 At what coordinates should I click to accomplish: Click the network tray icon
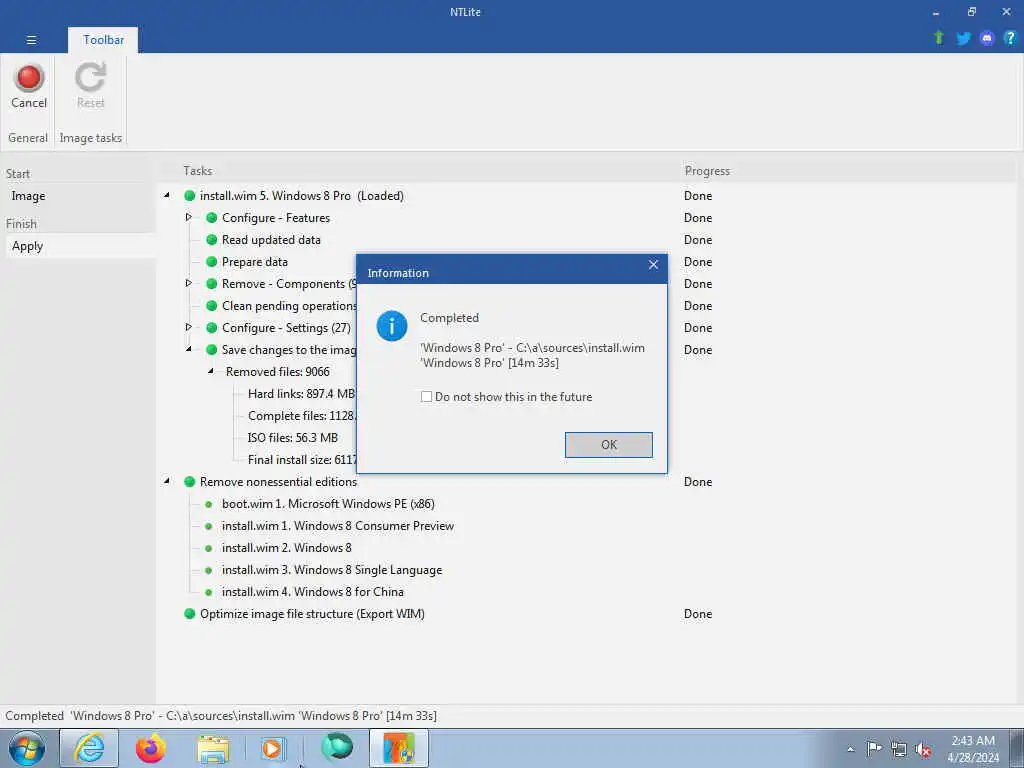[x=899, y=749]
